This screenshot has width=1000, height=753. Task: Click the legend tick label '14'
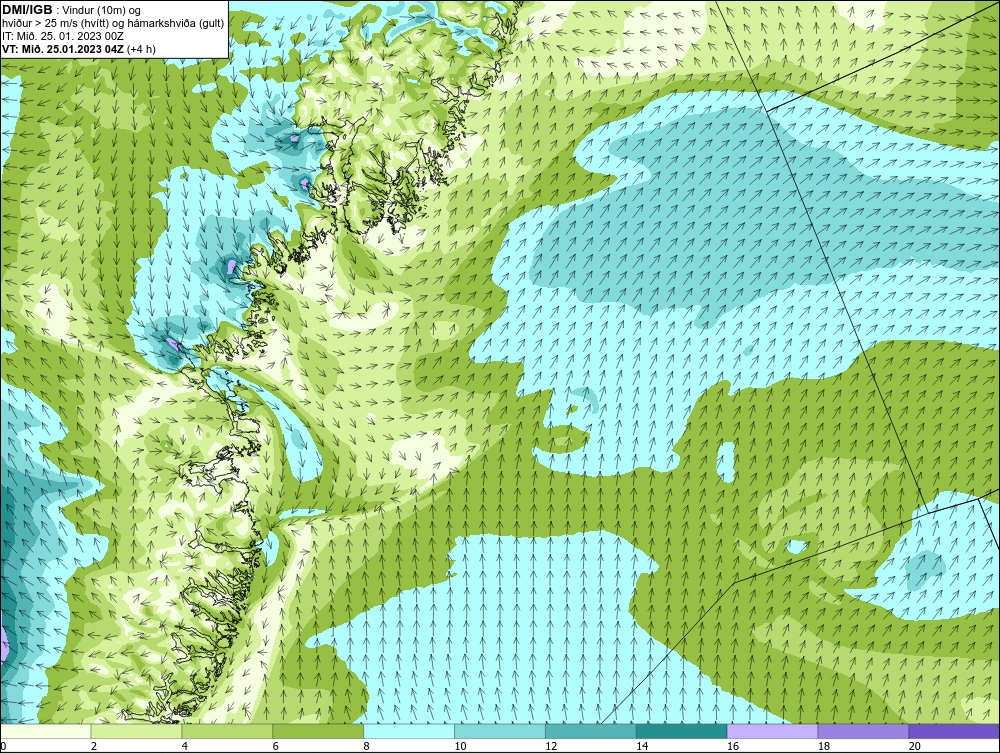pos(642,746)
